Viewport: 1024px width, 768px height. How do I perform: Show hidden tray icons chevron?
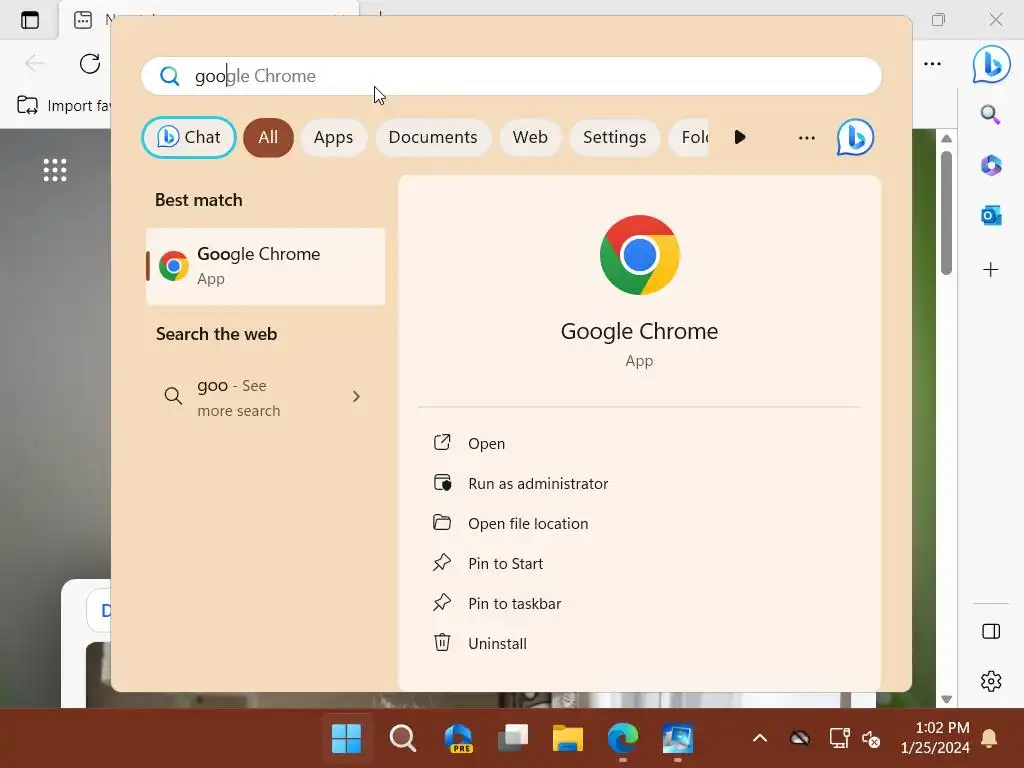pyautogui.click(x=760, y=739)
